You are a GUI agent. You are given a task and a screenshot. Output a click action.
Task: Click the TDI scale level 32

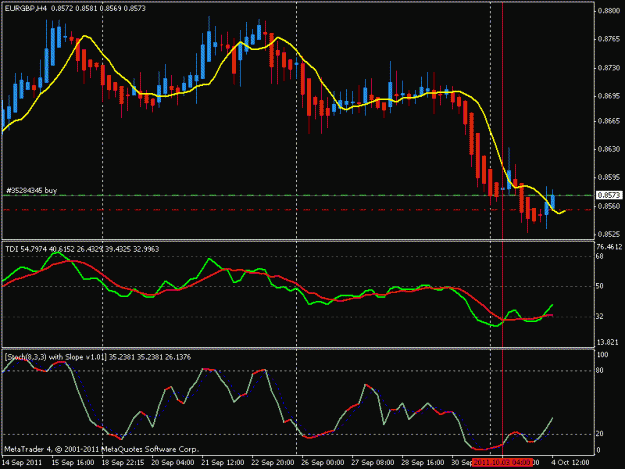tap(599, 316)
